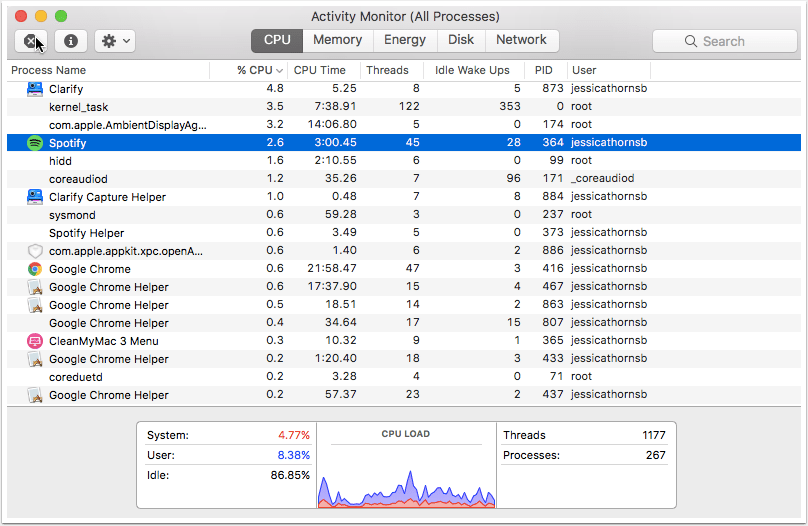This screenshot has height=526, width=808.
Task: Select the coreaudiod process row
Action: 404,179
